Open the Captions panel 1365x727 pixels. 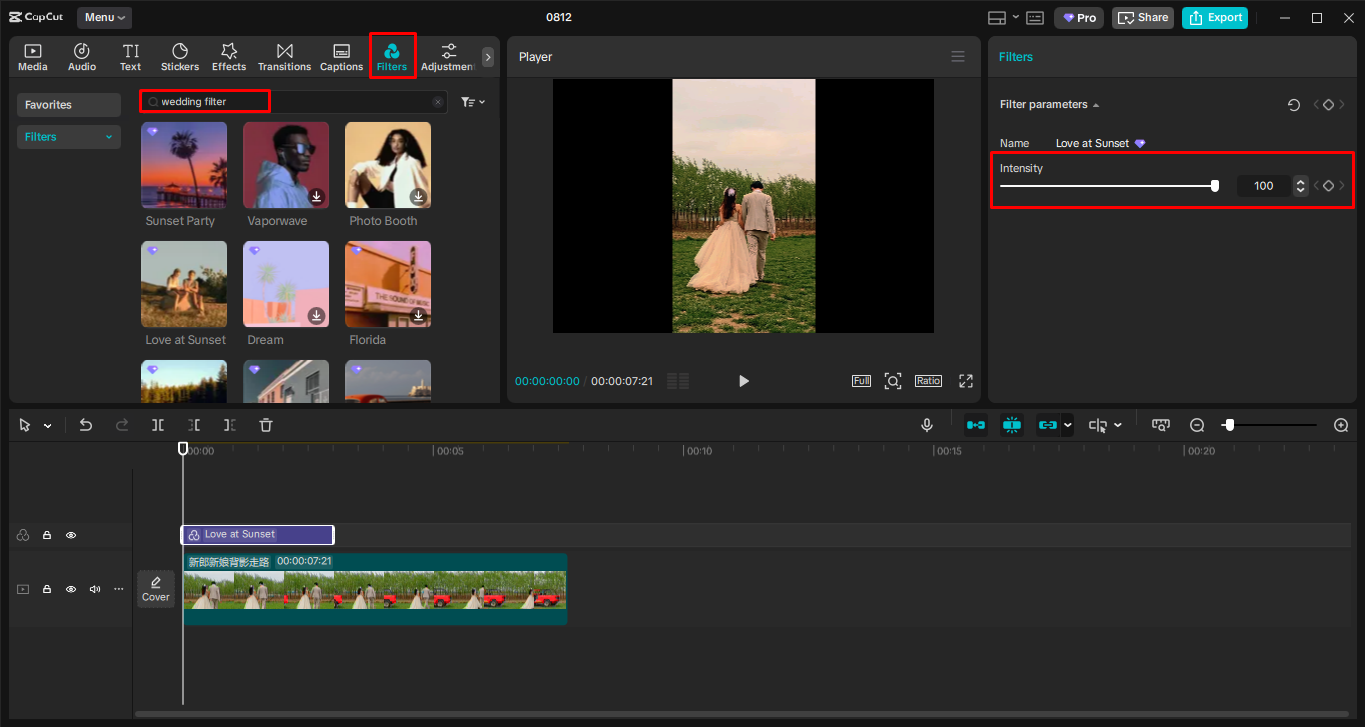tap(341, 55)
